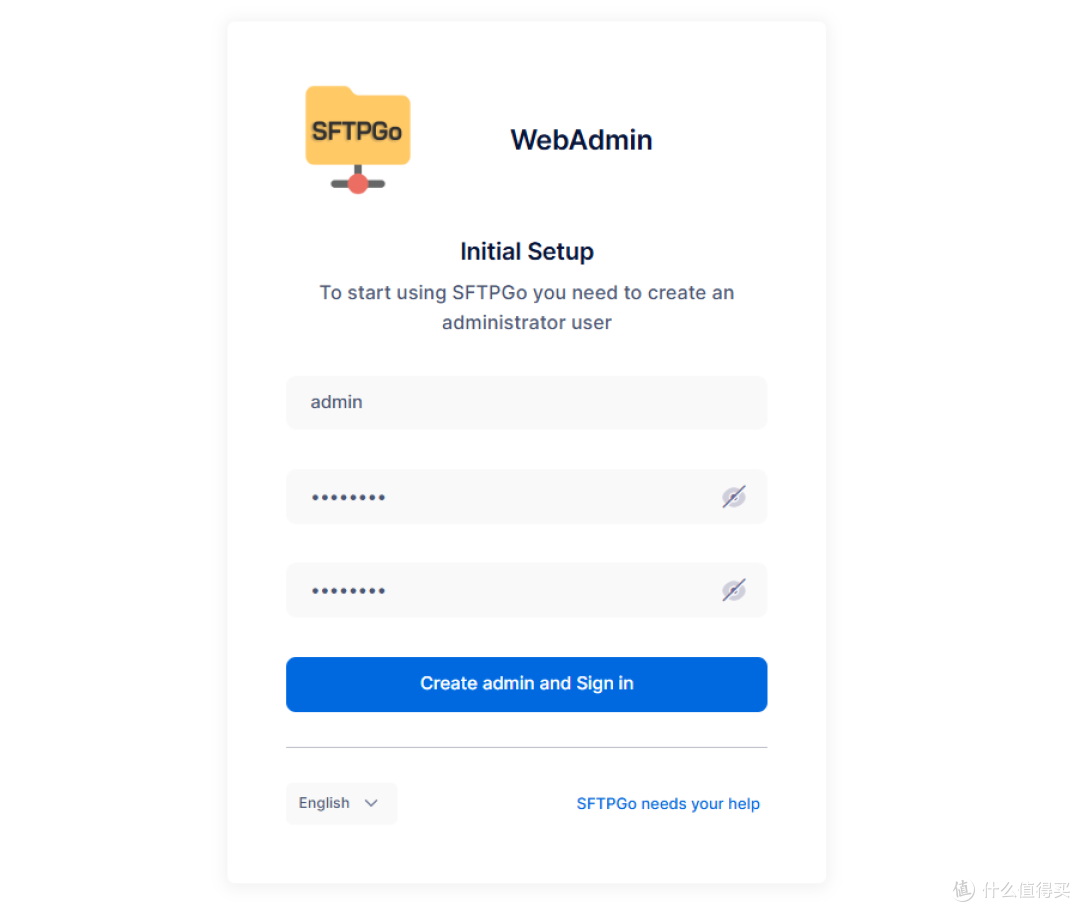Show password using first crossed-eye icon

[734, 497]
